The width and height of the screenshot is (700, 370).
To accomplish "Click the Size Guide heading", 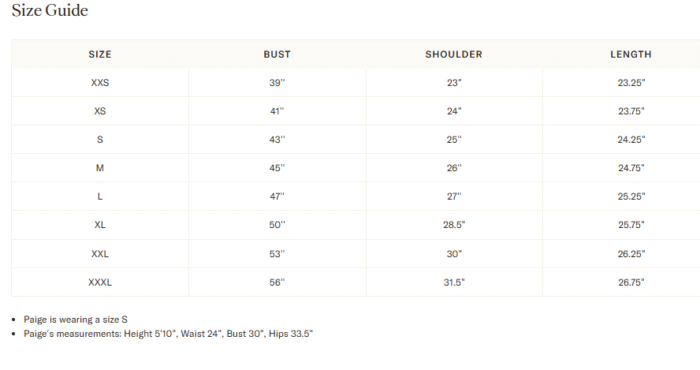I will tap(50, 10).
